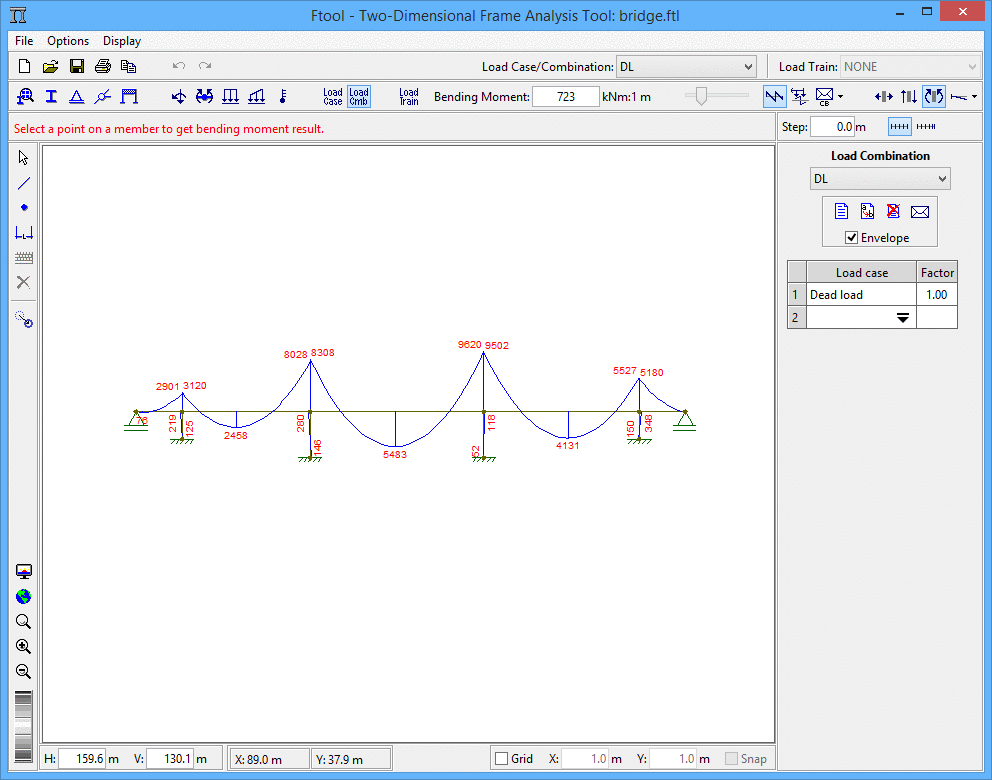The width and height of the screenshot is (992, 780).
Task: Click the Save file floppy disk icon
Action: [76, 67]
